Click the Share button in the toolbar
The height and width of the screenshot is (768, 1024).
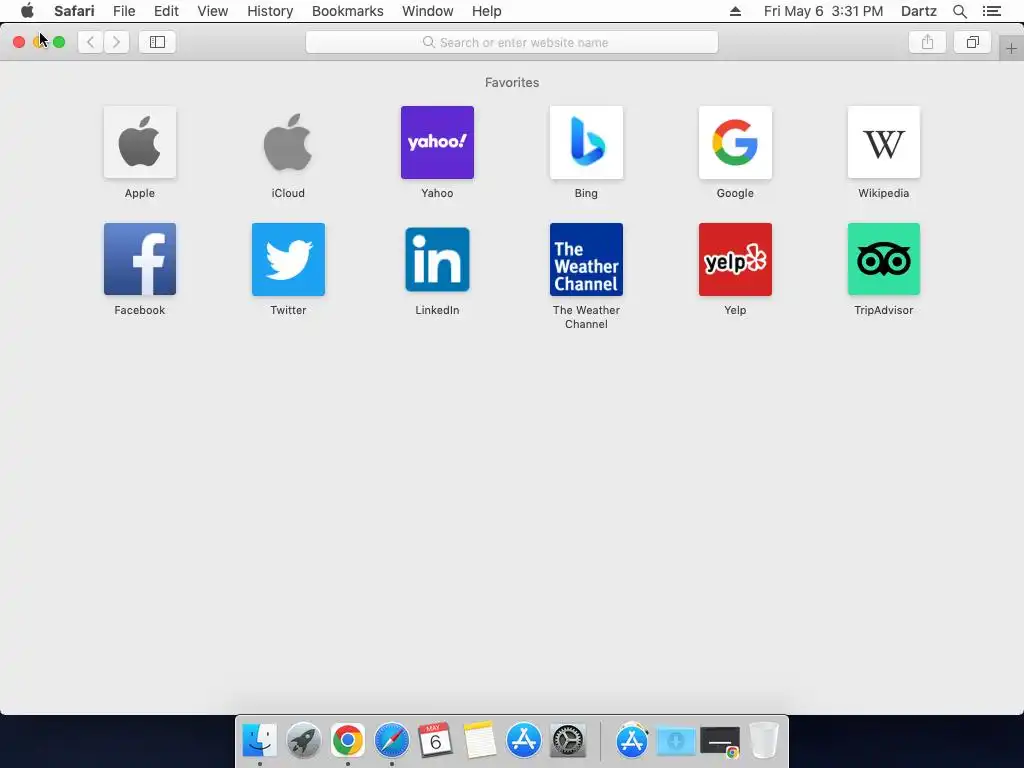pyautogui.click(x=927, y=42)
